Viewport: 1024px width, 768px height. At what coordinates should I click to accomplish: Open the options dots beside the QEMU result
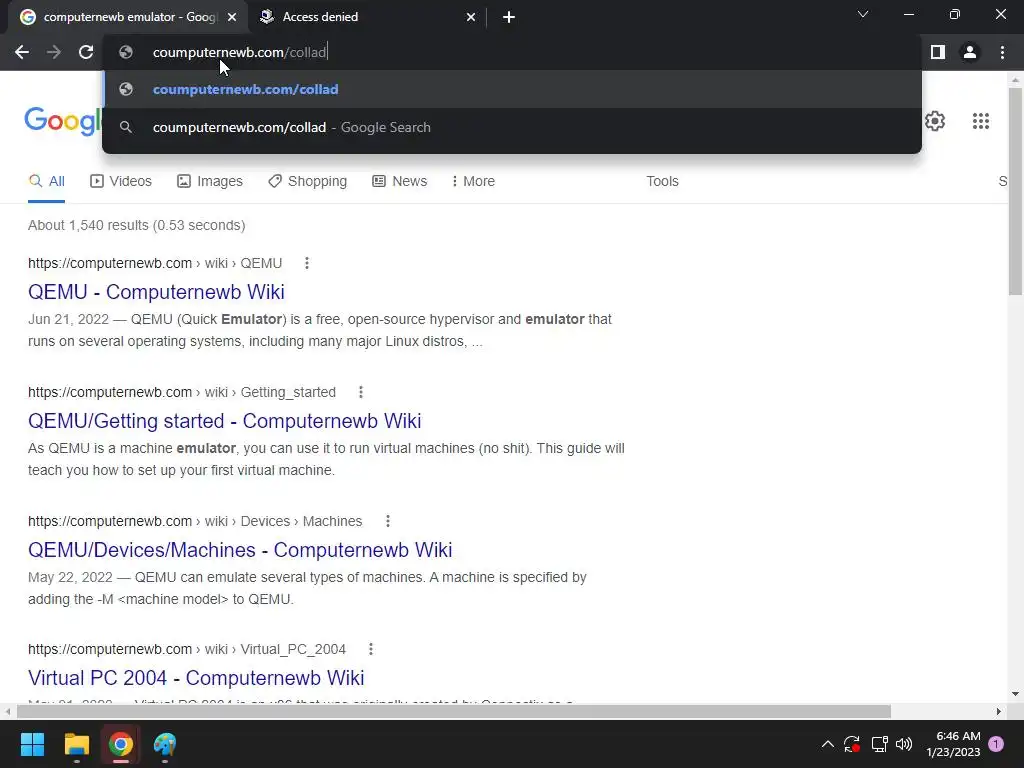[x=306, y=263]
